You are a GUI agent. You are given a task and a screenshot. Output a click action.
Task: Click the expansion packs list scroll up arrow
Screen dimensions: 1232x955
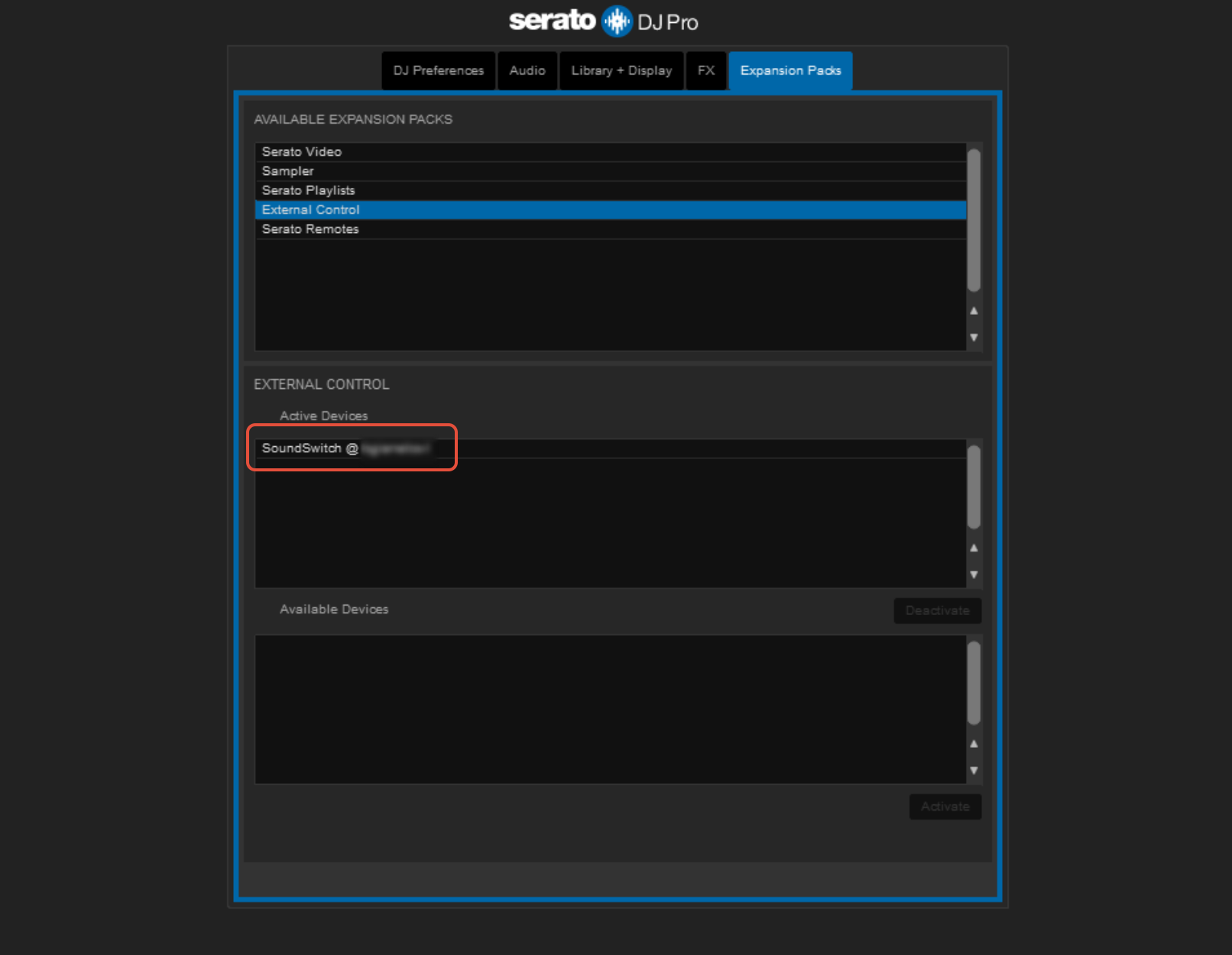point(974,311)
